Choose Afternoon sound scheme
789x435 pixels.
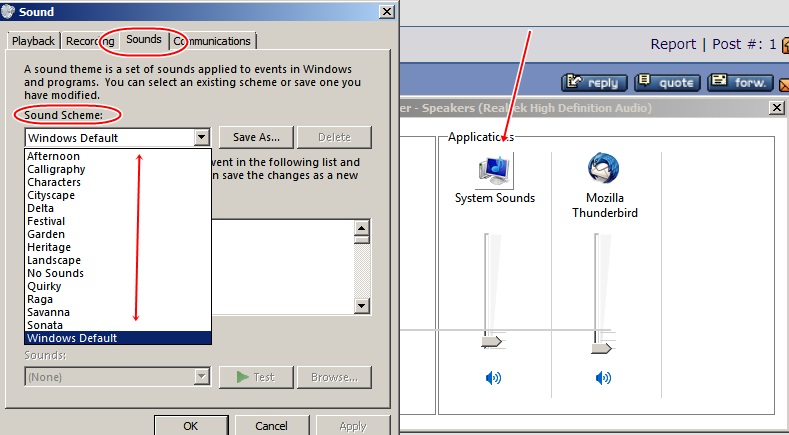pyautogui.click(x=118, y=156)
